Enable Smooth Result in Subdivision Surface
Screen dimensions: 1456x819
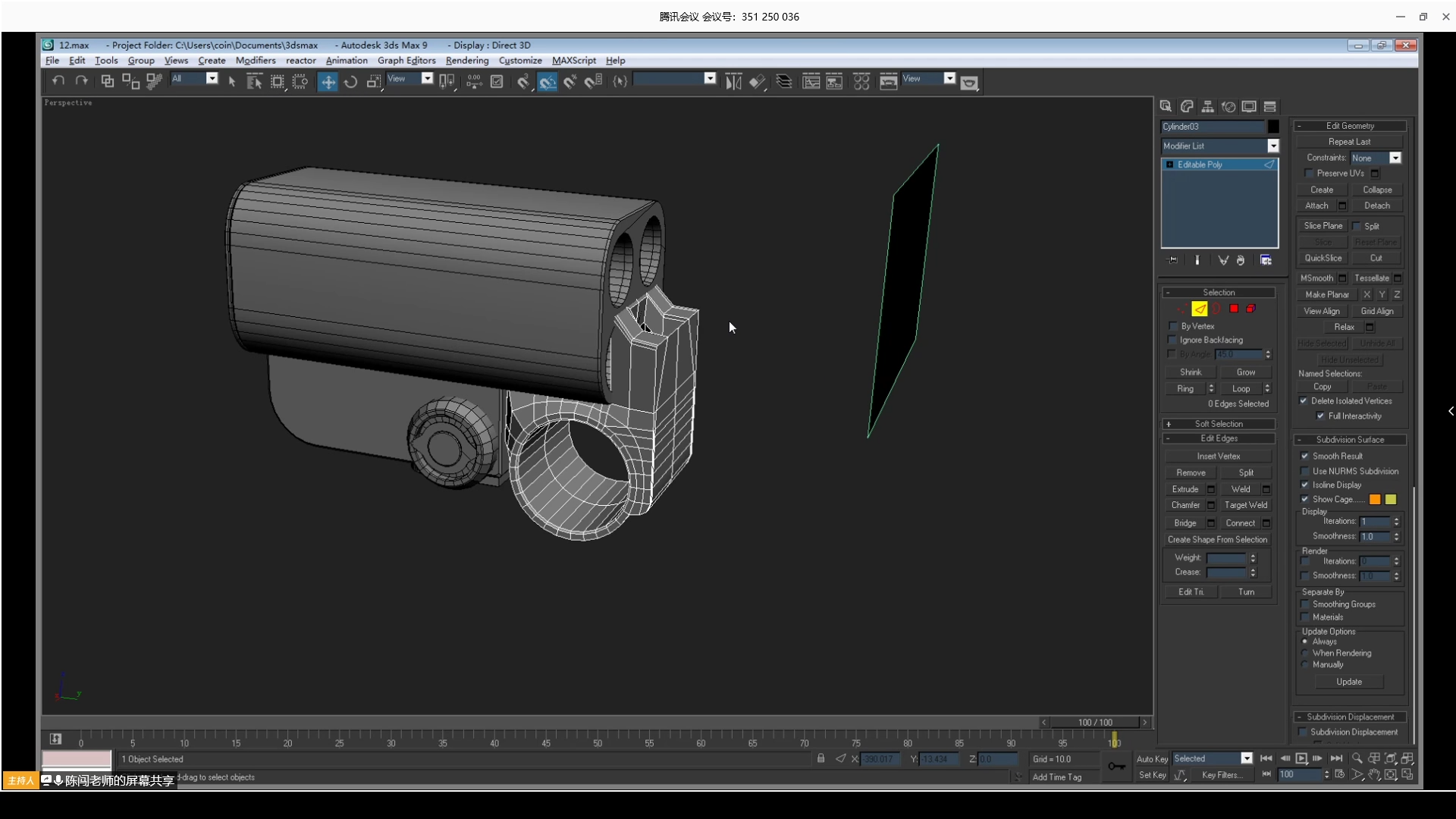pyautogui.click(x=1304, y=456)
